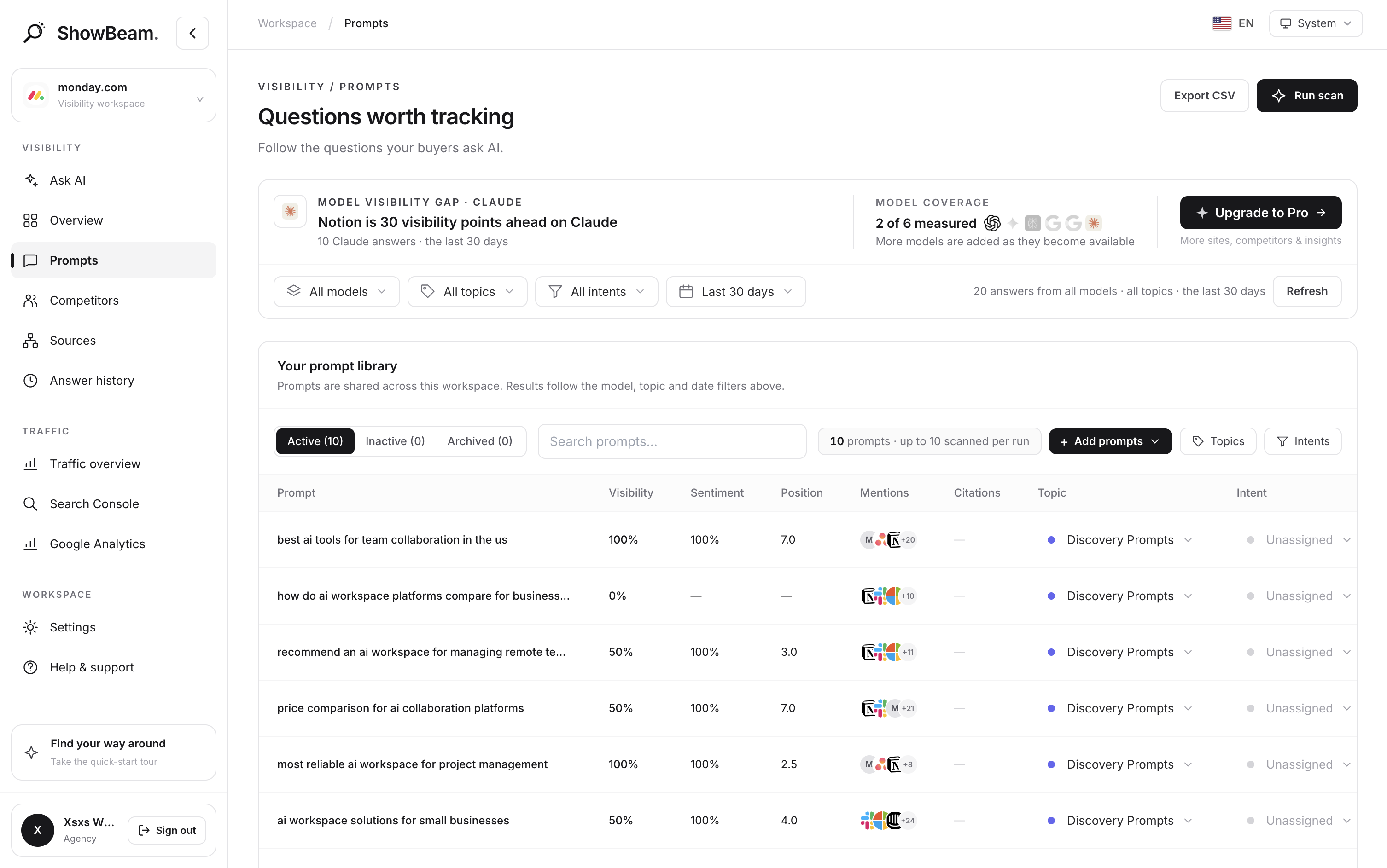Change topic for 'ai workspace solutions' row
The width and height of the screenshot is (1387, 868).
click(x=1120, y=821)
